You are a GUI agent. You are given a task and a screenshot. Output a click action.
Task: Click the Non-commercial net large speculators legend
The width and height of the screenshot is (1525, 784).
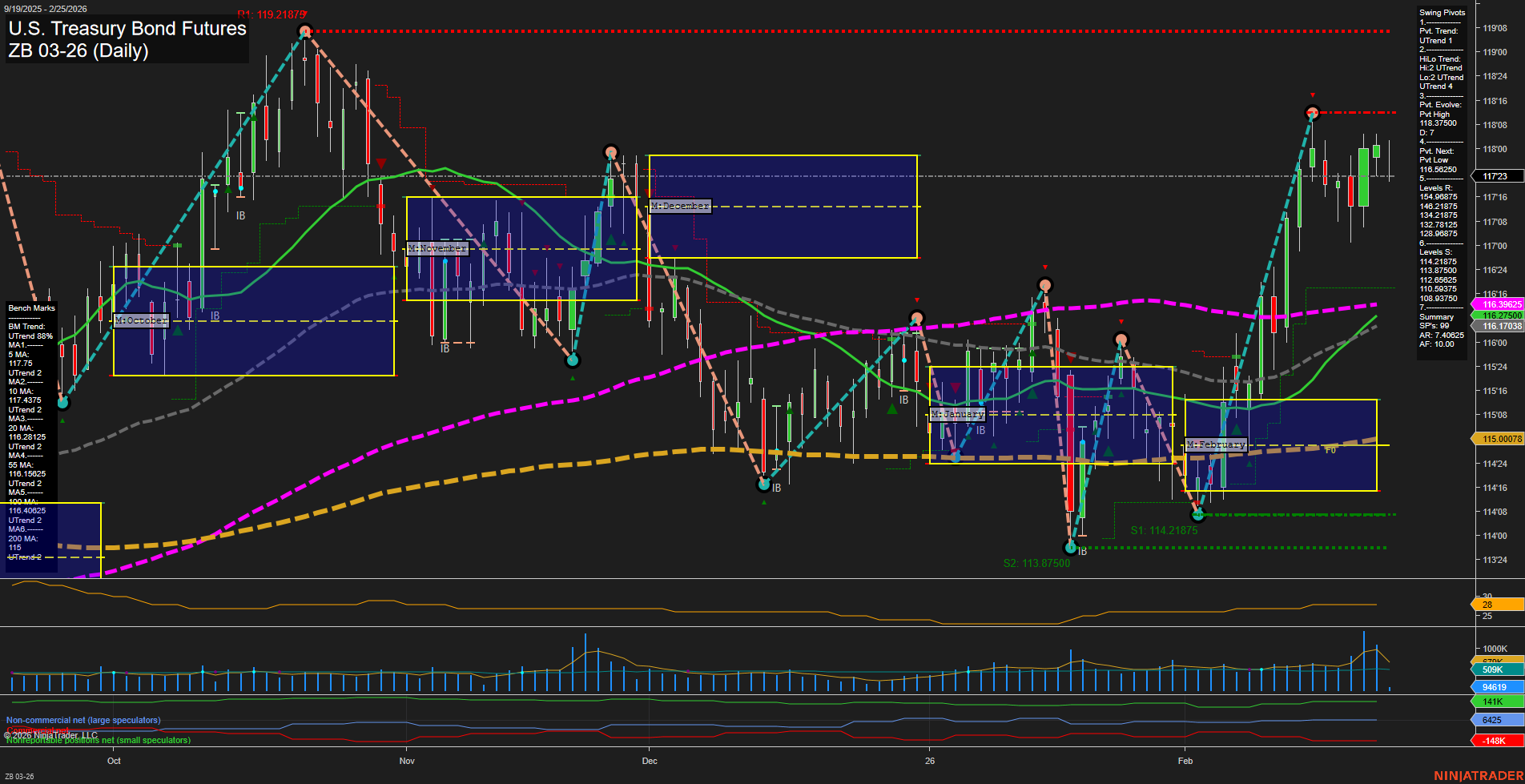click(x=83, y=720)
